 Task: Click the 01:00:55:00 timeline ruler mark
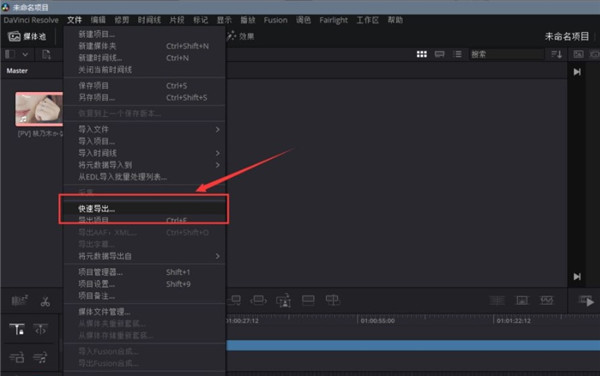377,321
